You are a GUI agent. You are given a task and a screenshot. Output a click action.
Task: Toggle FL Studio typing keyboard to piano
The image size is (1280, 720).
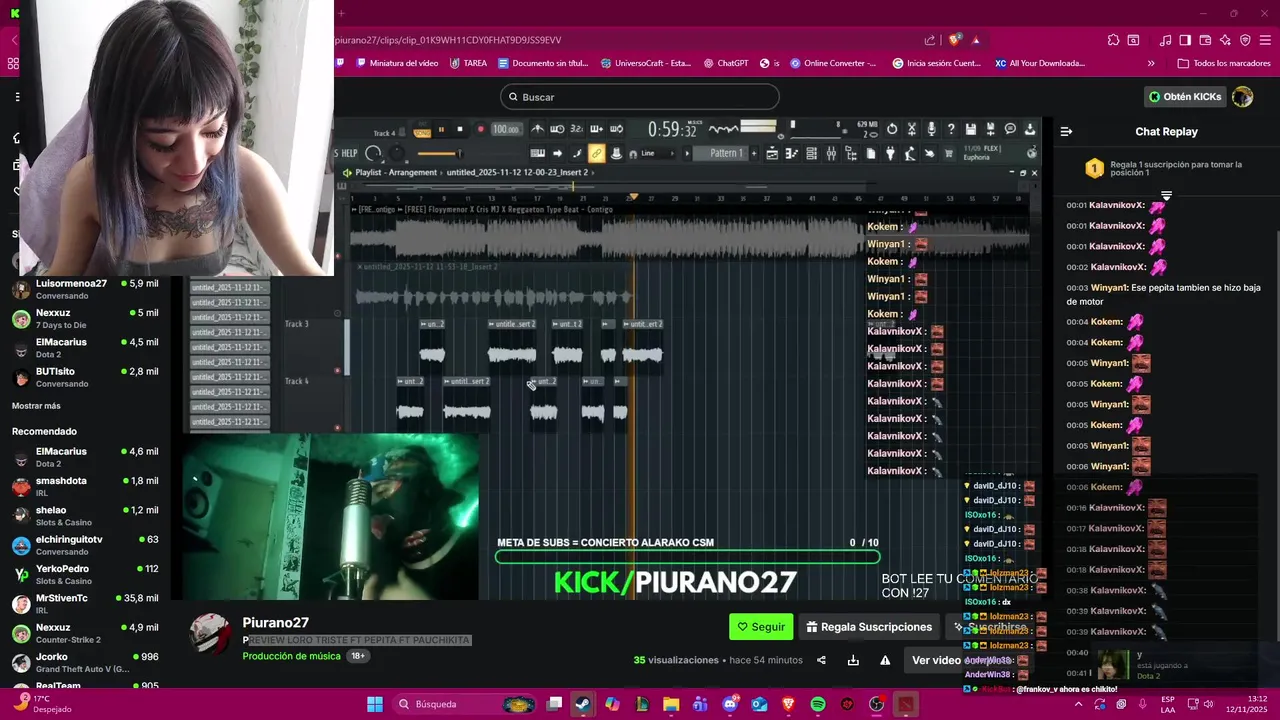click(x=537, y=153)
